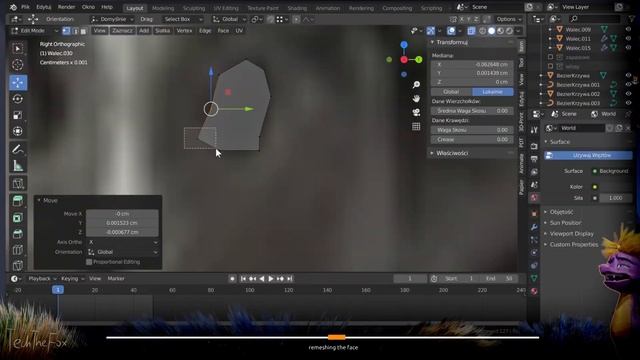Click the Move Y 0.001523 cm field
The image size is (640, 360).
coord(122,223)
